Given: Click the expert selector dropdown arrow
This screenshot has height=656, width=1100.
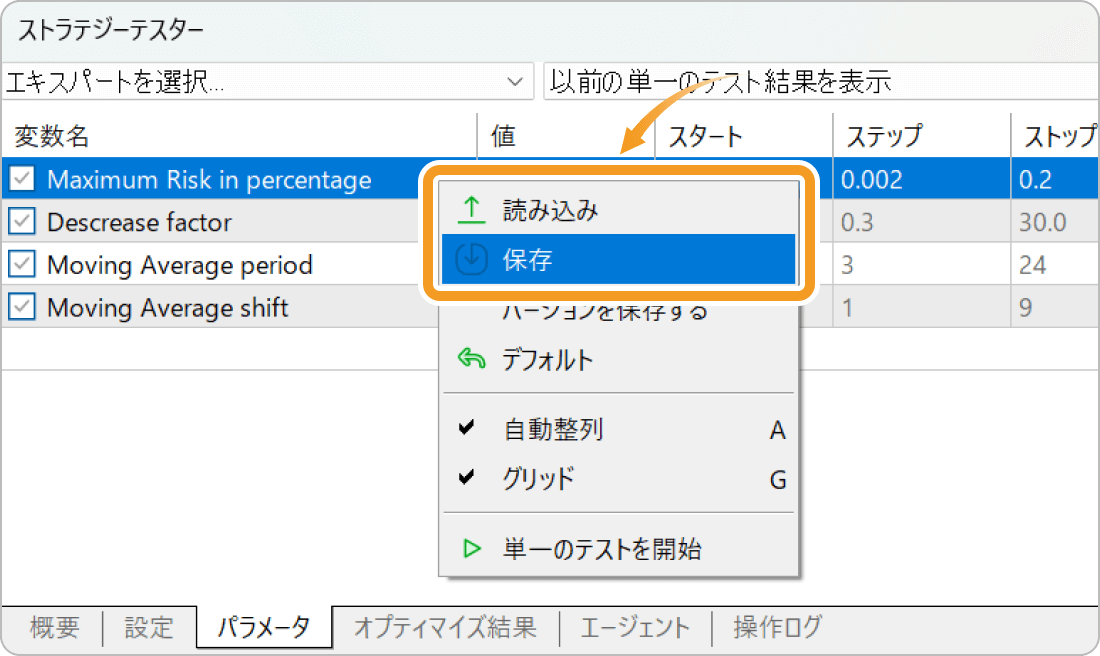Looking at the screenshot, I should [x=517, y=82].
